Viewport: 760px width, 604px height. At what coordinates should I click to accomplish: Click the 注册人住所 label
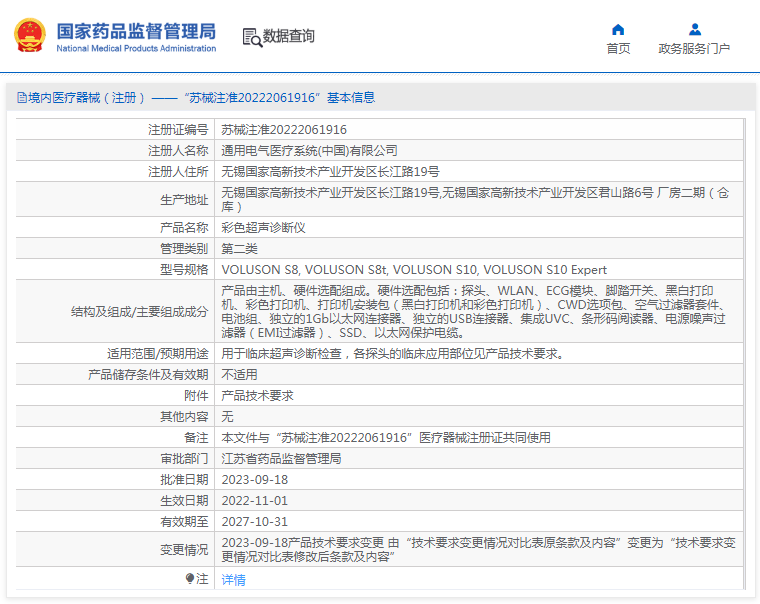pyautogui.click(x=178, y=172)
